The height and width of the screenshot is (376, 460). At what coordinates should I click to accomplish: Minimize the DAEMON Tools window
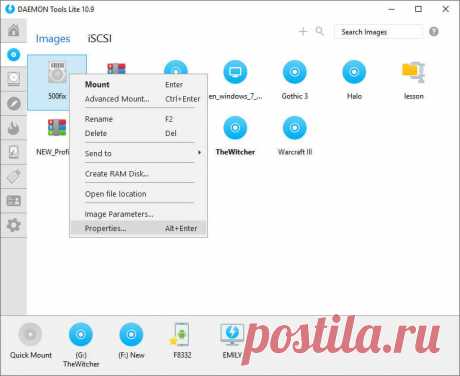tap(392, 9)
